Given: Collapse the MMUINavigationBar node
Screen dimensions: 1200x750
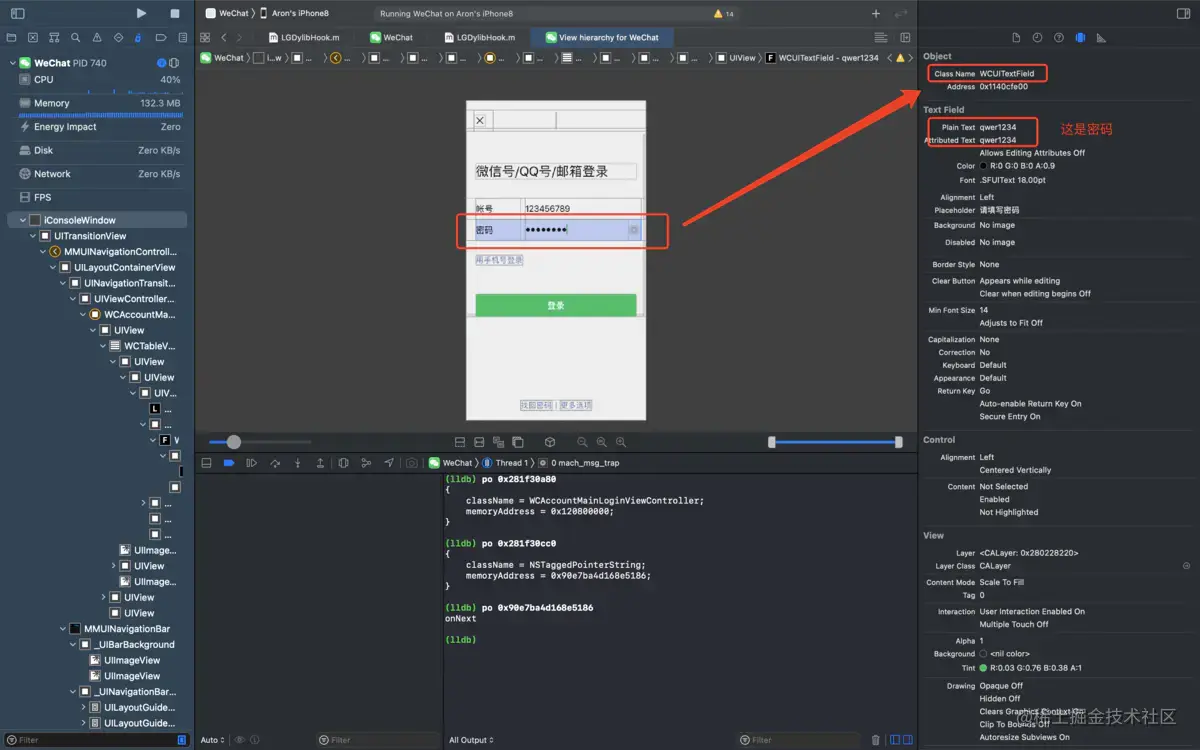Looking at the screenshot, I should pyautogui.click(x=62, y=629).
